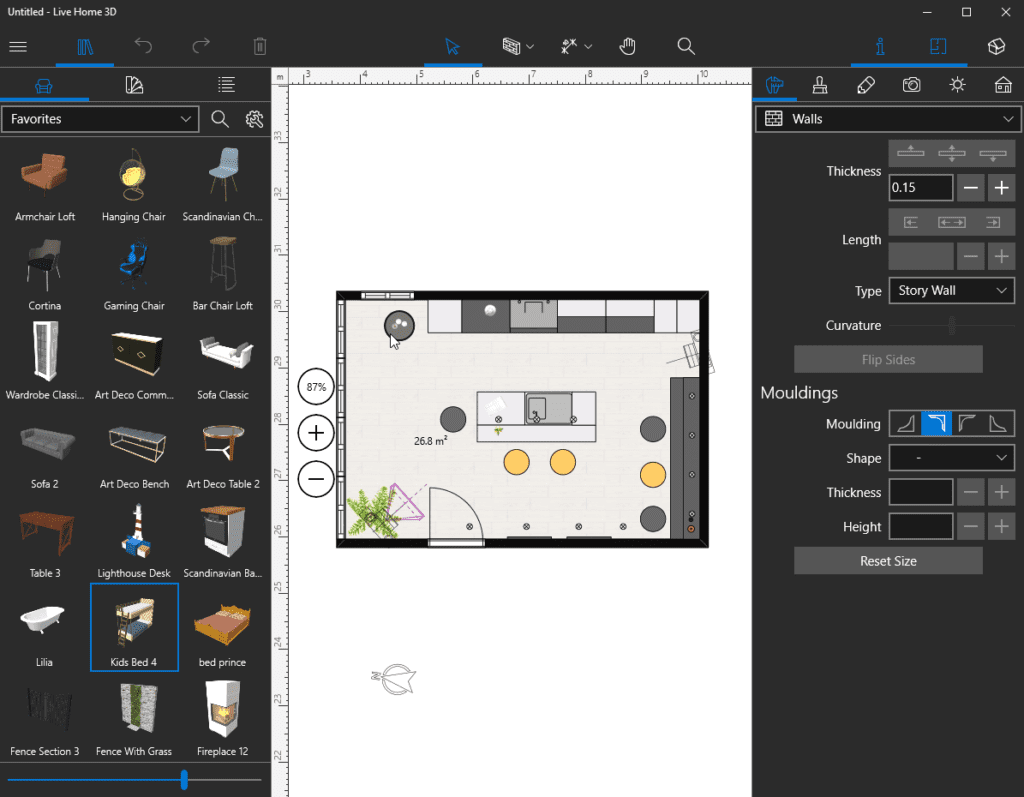Select the dimension measuring tool
The image size is (1024, 797).
pos(569,46)
